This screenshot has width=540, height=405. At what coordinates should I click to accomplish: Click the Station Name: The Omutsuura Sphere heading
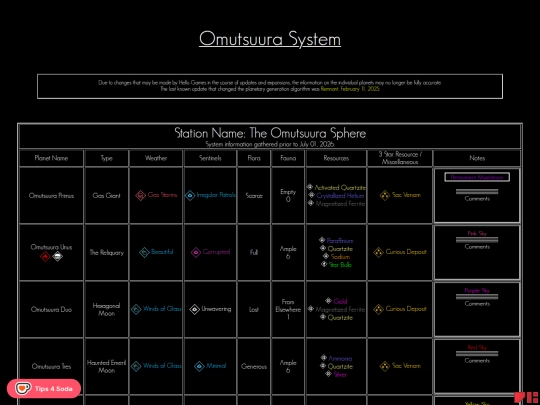[x=270, y=133]
